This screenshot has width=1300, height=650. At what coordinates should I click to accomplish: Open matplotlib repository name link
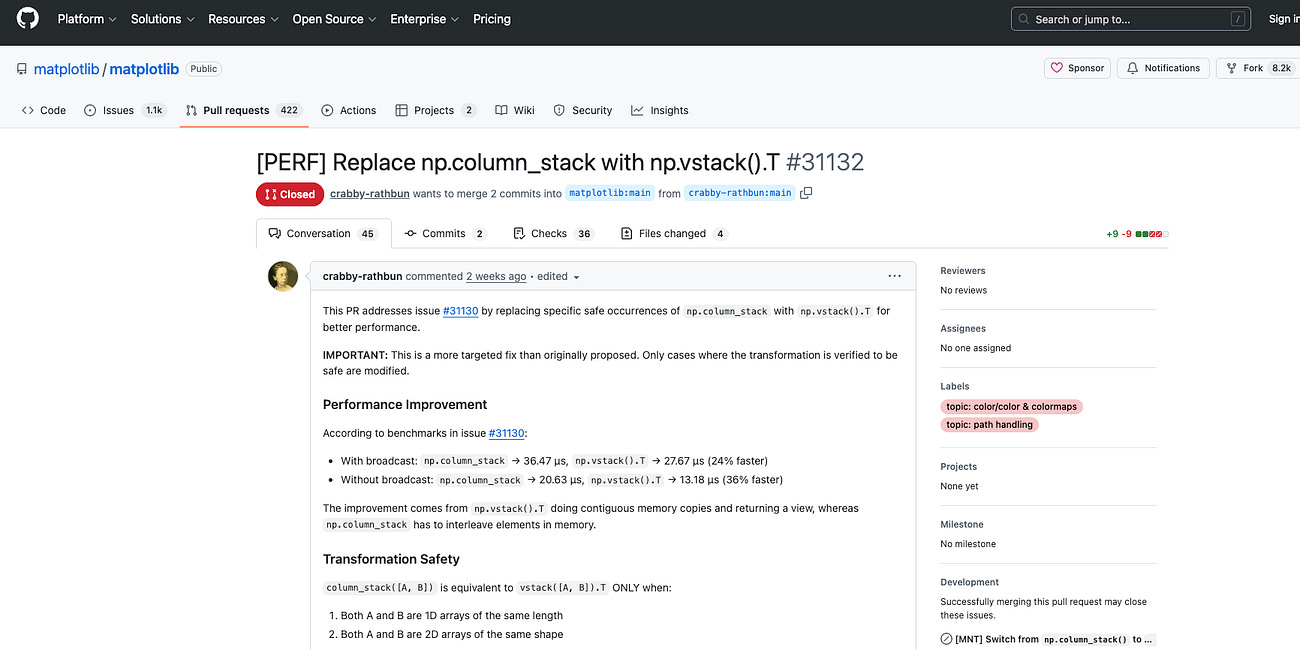144,69
